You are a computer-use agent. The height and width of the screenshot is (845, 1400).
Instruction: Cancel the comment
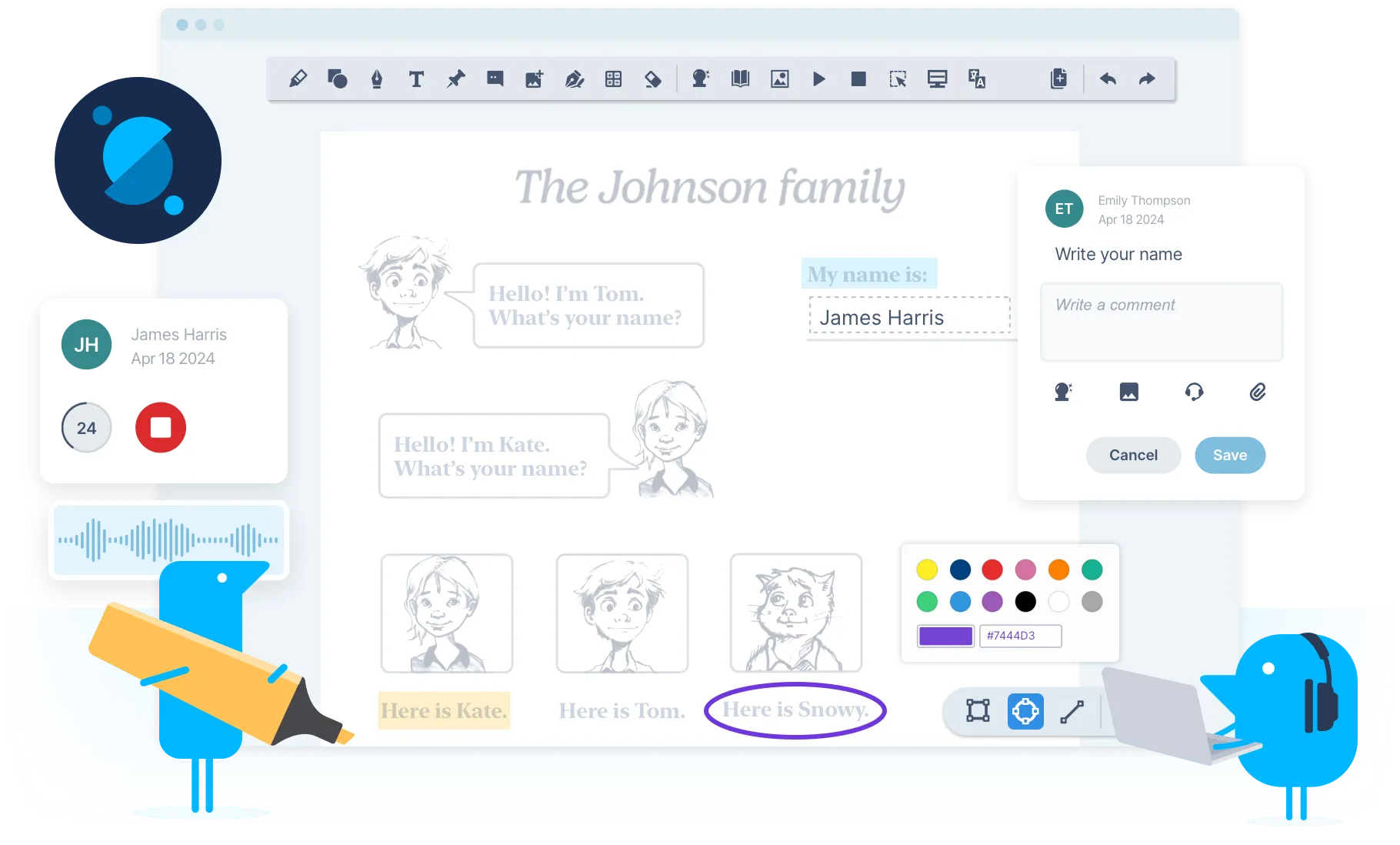(x=1133, y=455)
